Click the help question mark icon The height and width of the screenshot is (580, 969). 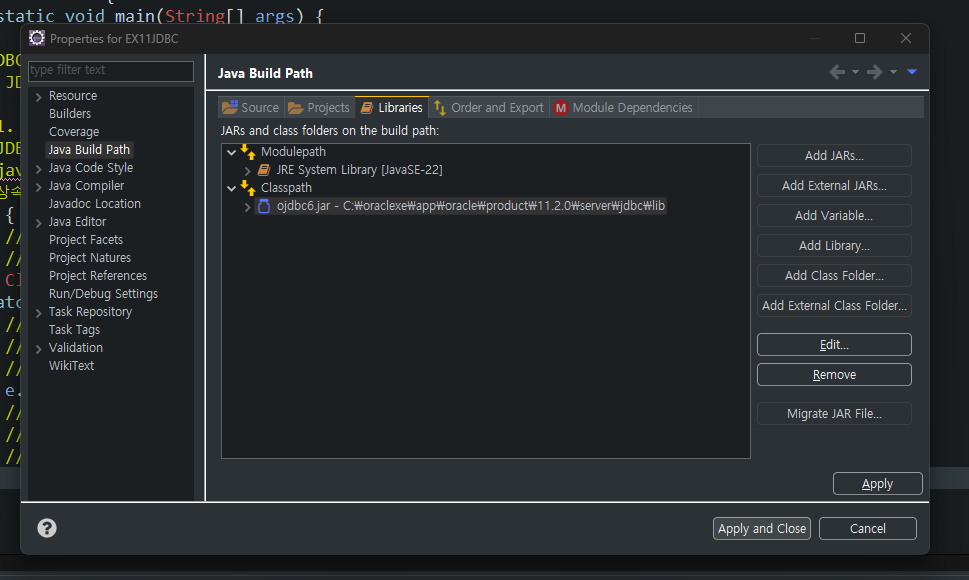tap(47, 528)
